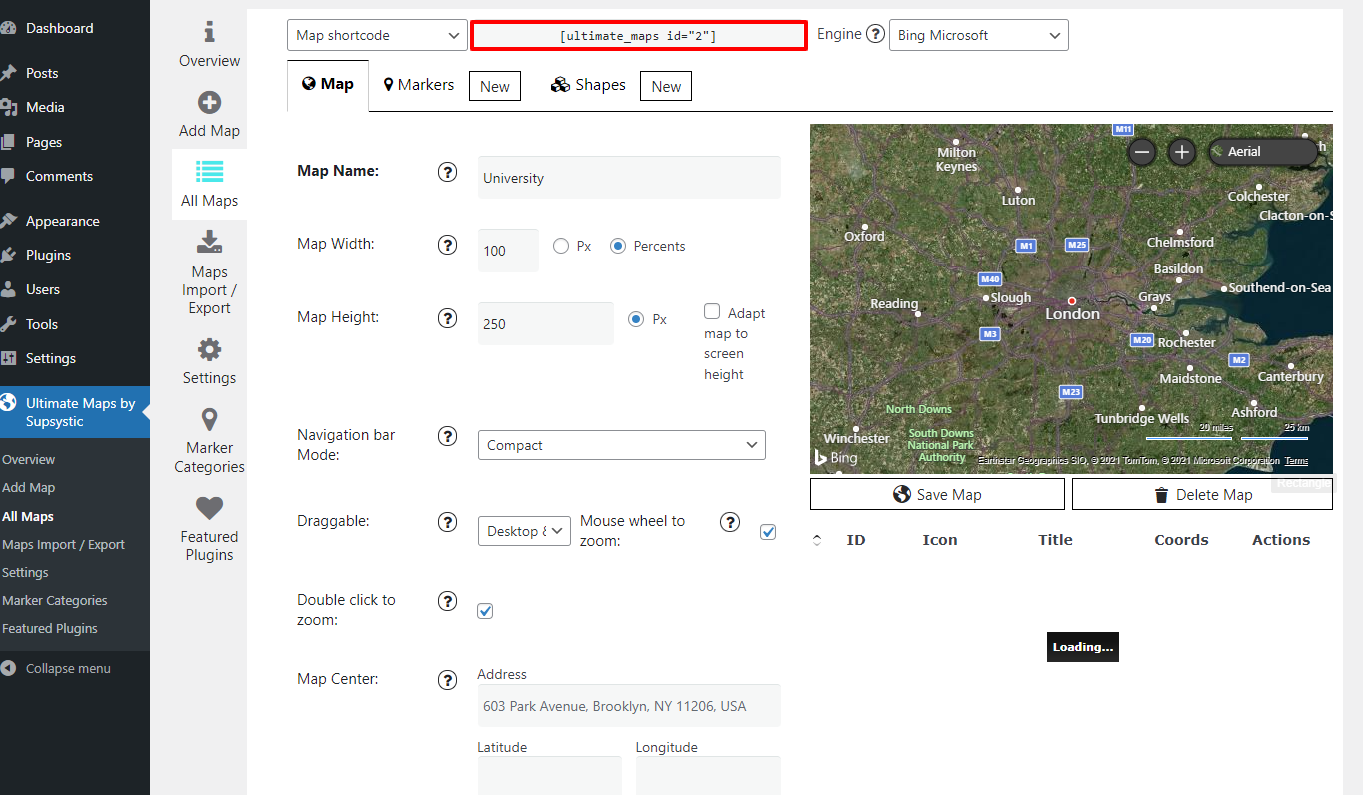Open the Navigation bar Mode Compact dropdown
The width and height of the screenshot is (1363, 795).
pyautogui.click(x=622, y=445)
